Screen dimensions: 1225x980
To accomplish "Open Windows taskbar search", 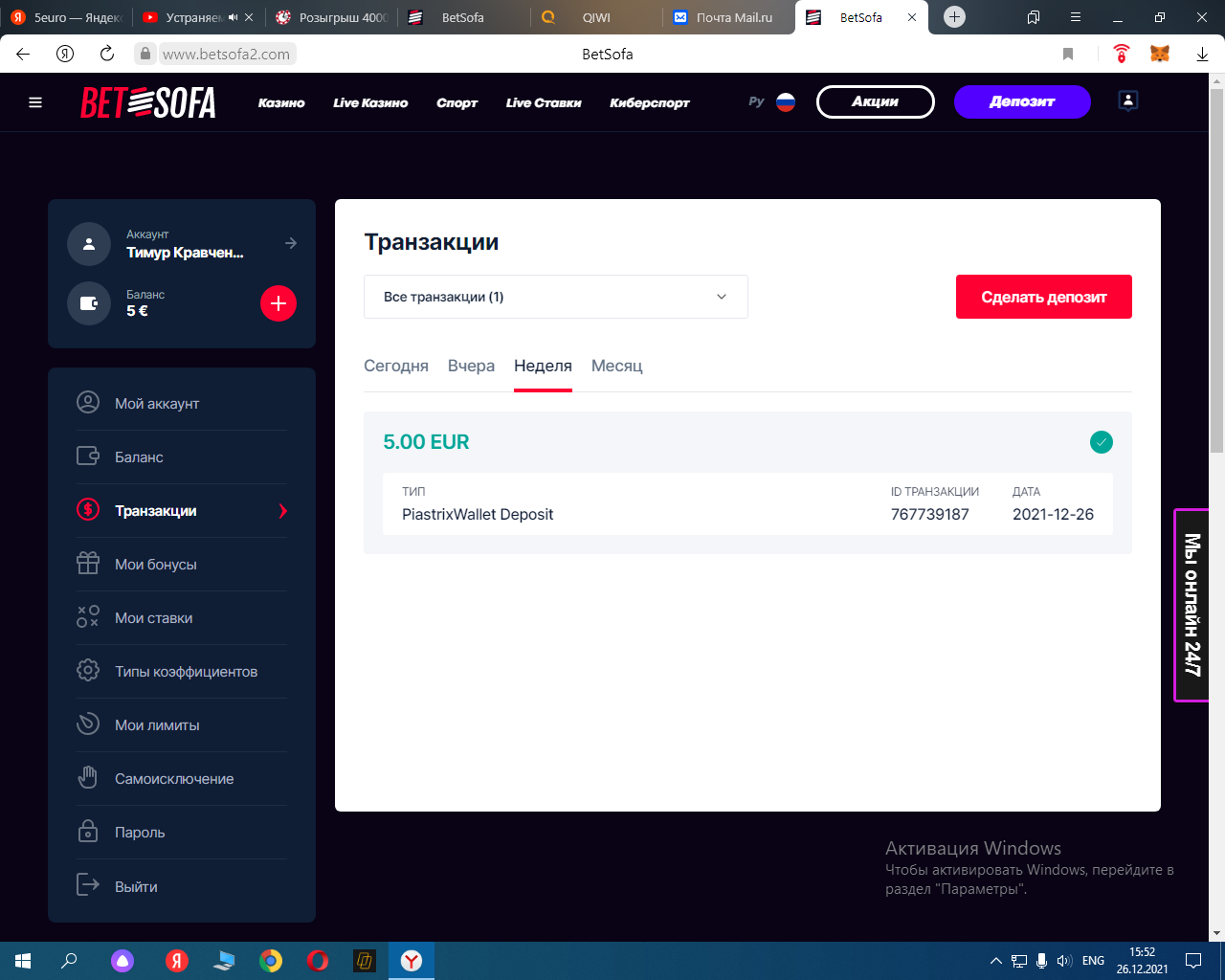I will pyautogui.click(x=69, y=961).
